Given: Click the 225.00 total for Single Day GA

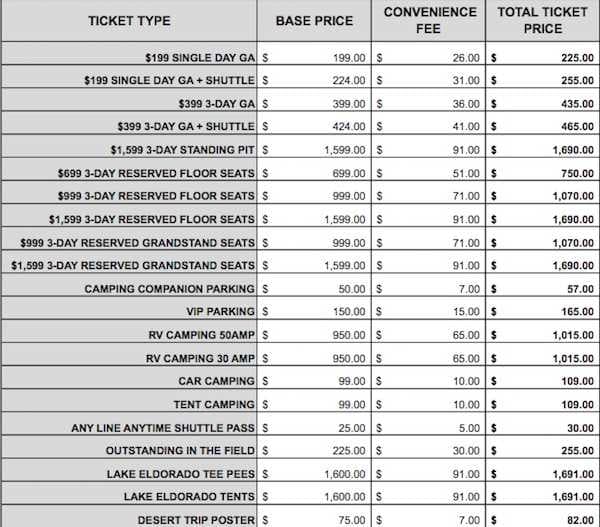Looking at the screenshot, I should (x=568, y=57).
